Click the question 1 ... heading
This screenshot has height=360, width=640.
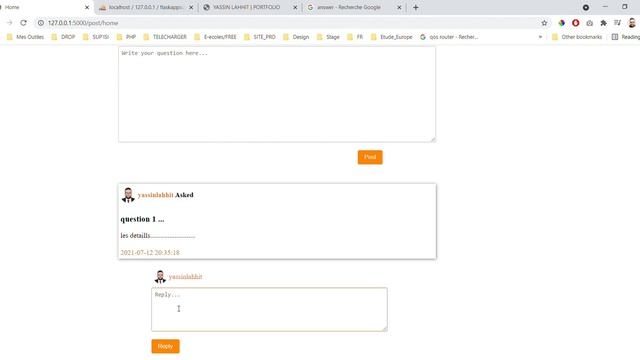click(142, 219)
